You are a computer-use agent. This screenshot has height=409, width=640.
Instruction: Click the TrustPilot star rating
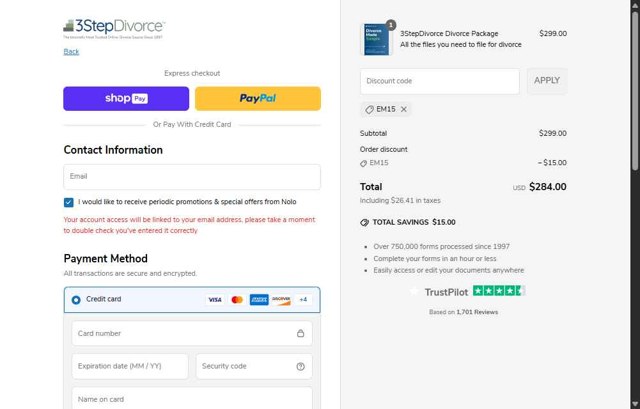[499, 291]
